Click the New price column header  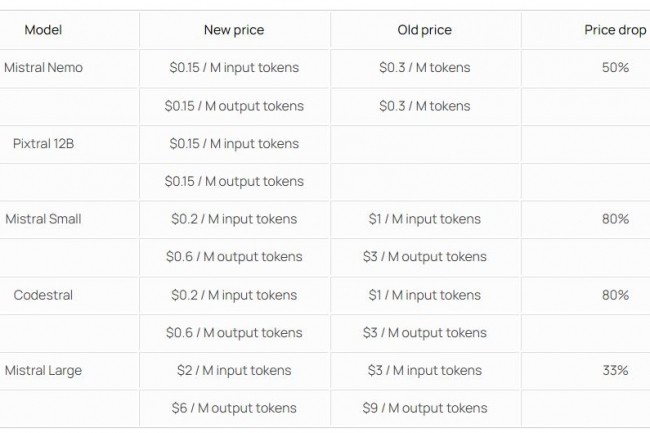pos(234,30)
